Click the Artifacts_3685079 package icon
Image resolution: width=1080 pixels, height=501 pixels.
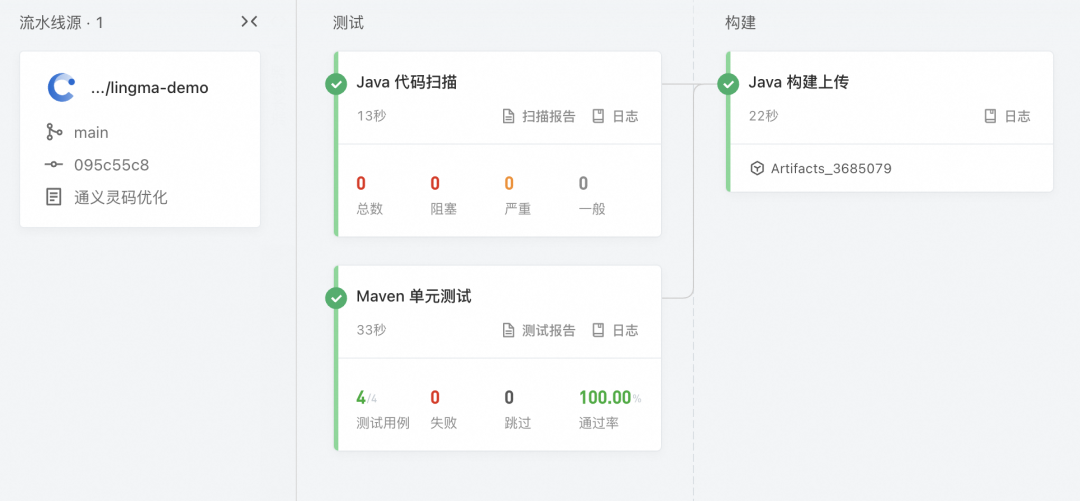757,169
